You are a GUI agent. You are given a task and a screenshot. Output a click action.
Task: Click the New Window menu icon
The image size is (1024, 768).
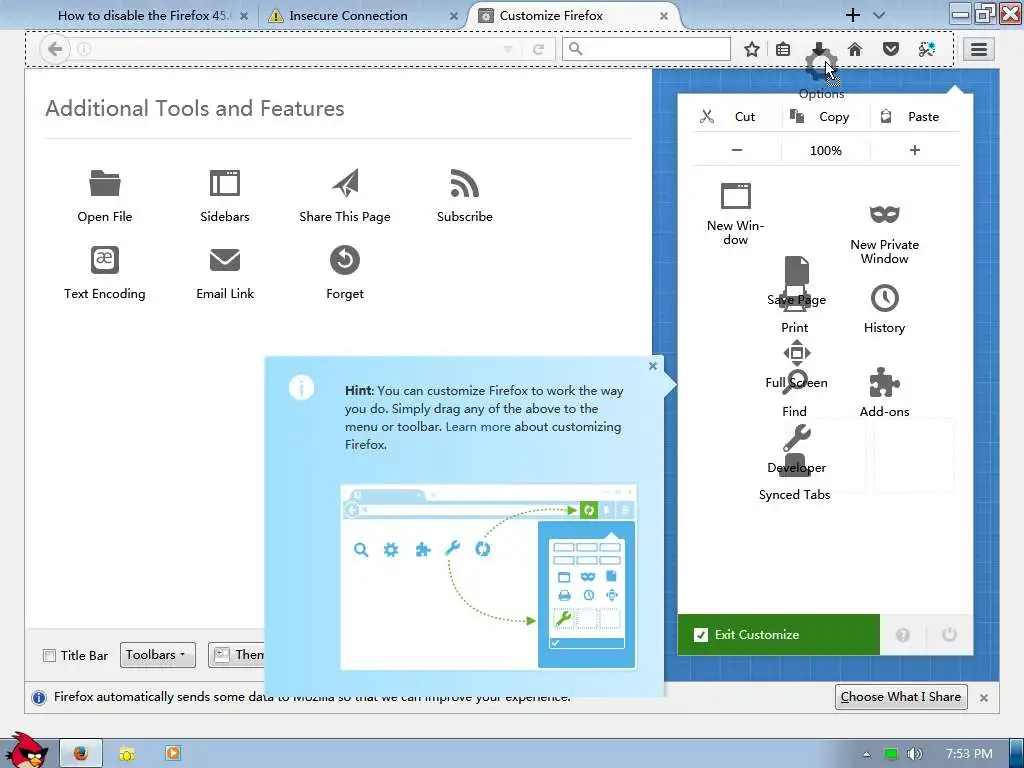click(x=735, y=195)
